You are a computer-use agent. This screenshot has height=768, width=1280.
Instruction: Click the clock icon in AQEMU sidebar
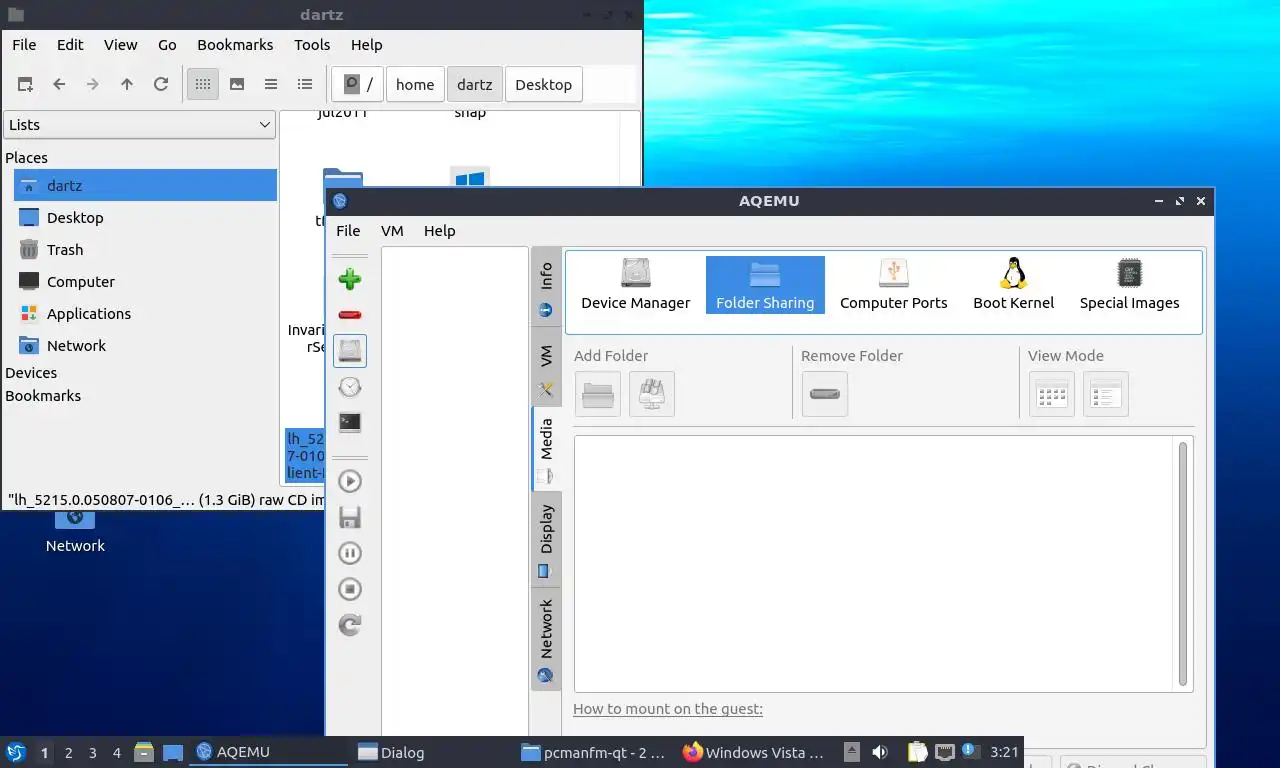(350, 387)
